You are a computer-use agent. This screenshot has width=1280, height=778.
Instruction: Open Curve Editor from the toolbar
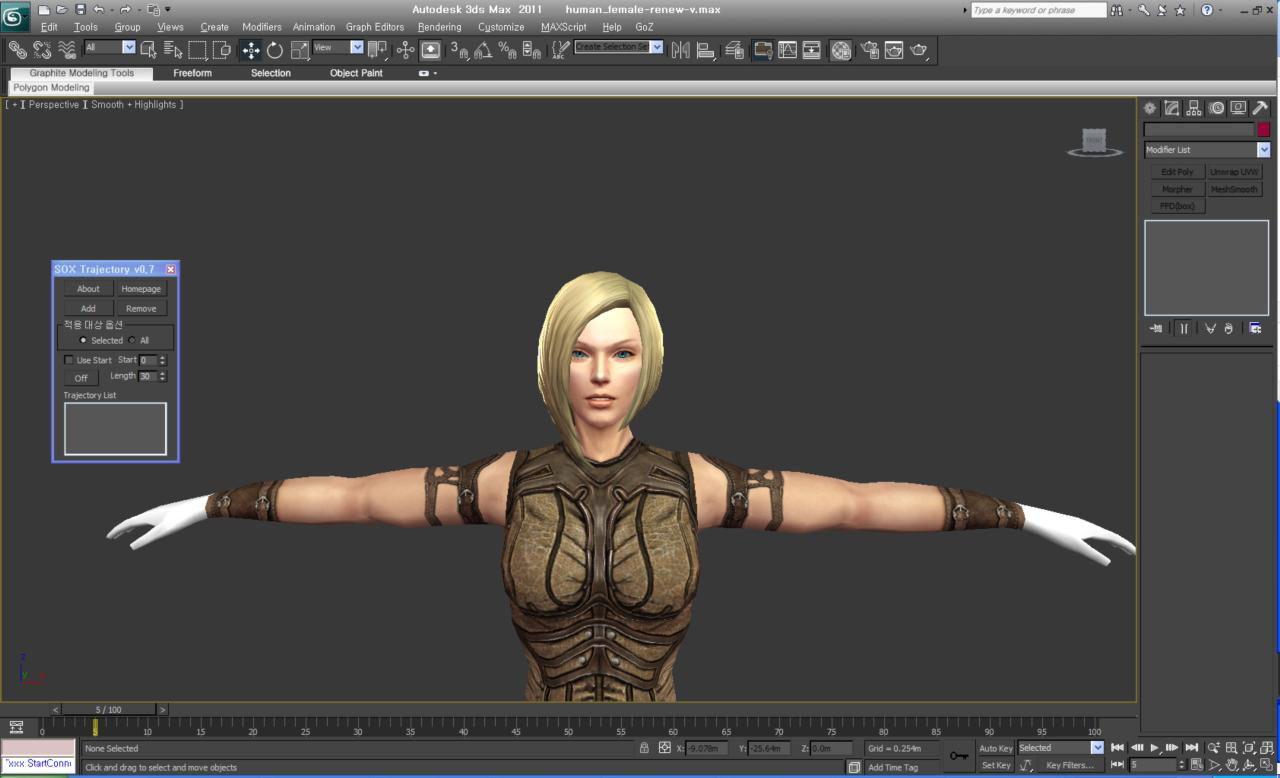(x=788, y=50)
